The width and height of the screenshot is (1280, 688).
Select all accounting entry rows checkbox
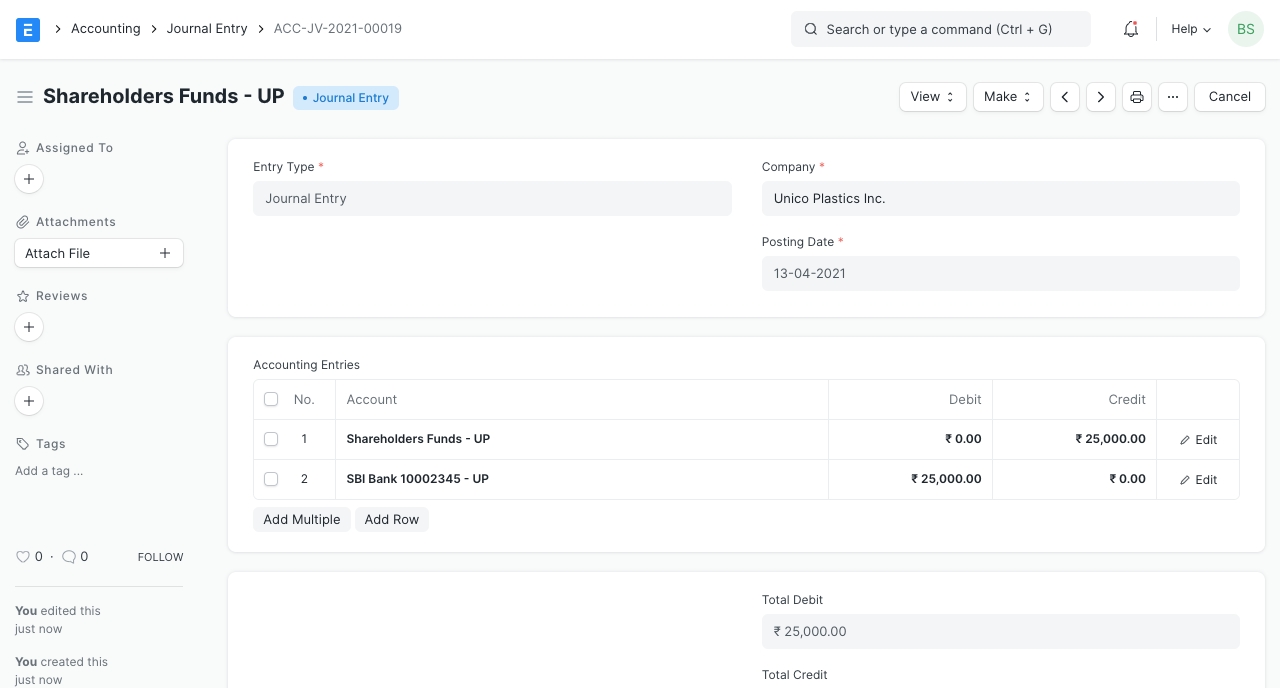271,399
